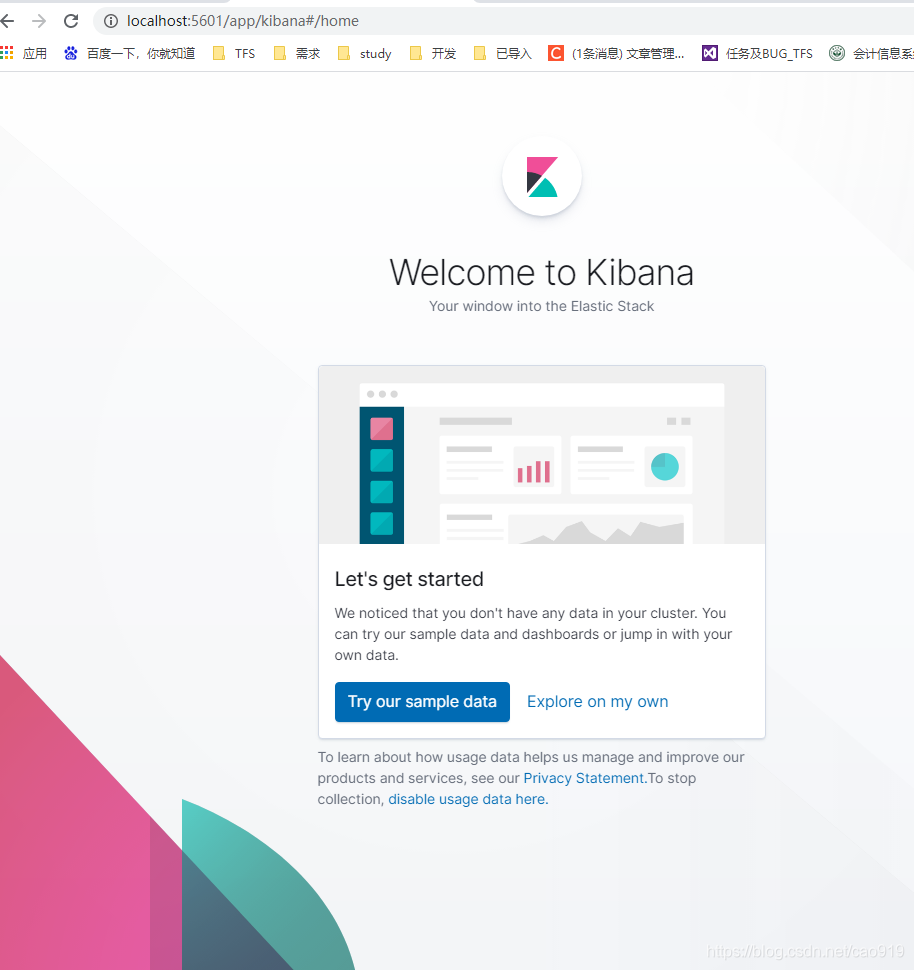Click Explore on my own link
The image size is (914, 970).
click(597, 702)
